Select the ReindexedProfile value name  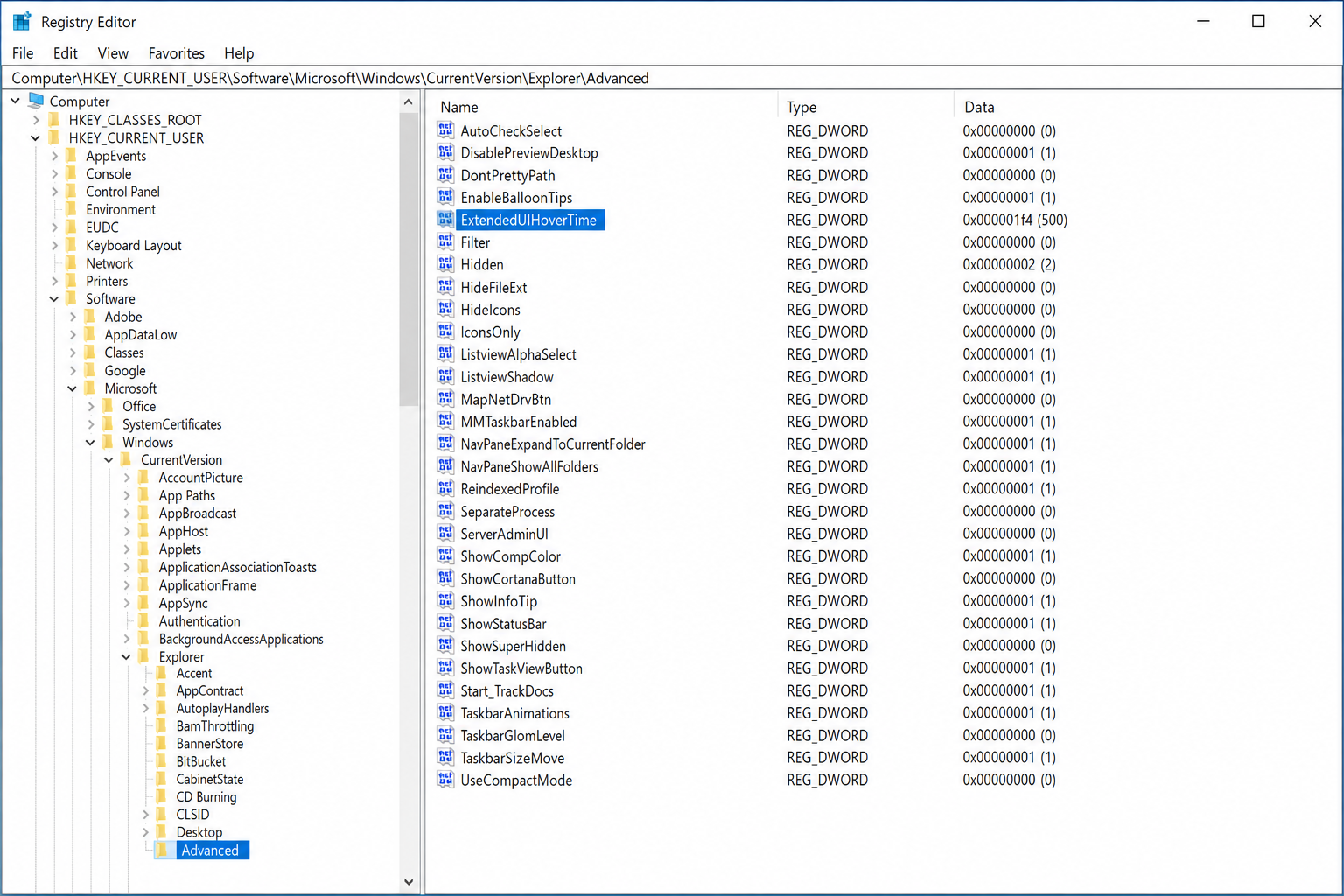pyautogui.click(x=510, y=489)
